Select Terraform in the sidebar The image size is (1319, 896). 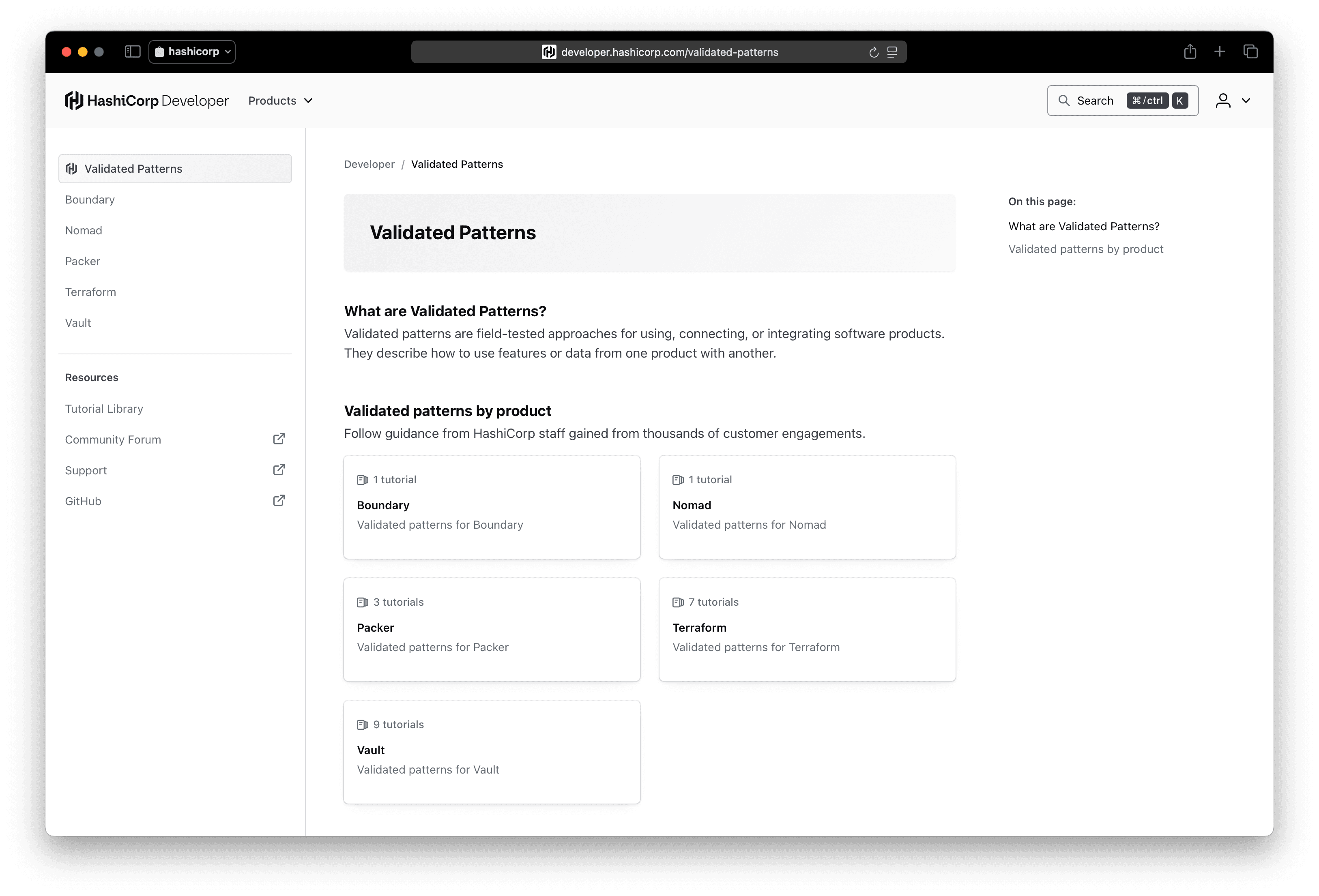[x=90, y=292]
